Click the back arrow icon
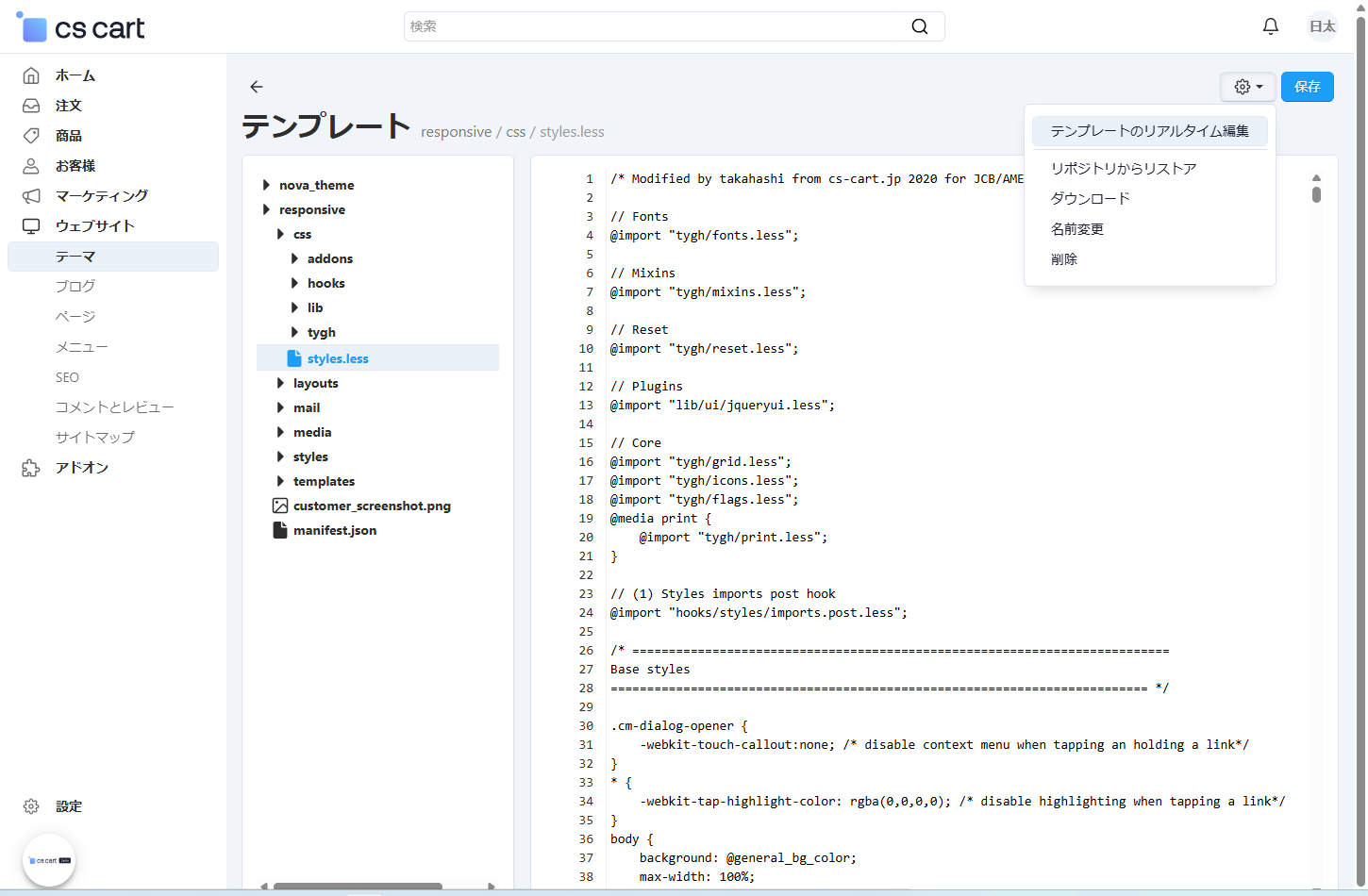Screen dimensions: 1368x896 256,87
